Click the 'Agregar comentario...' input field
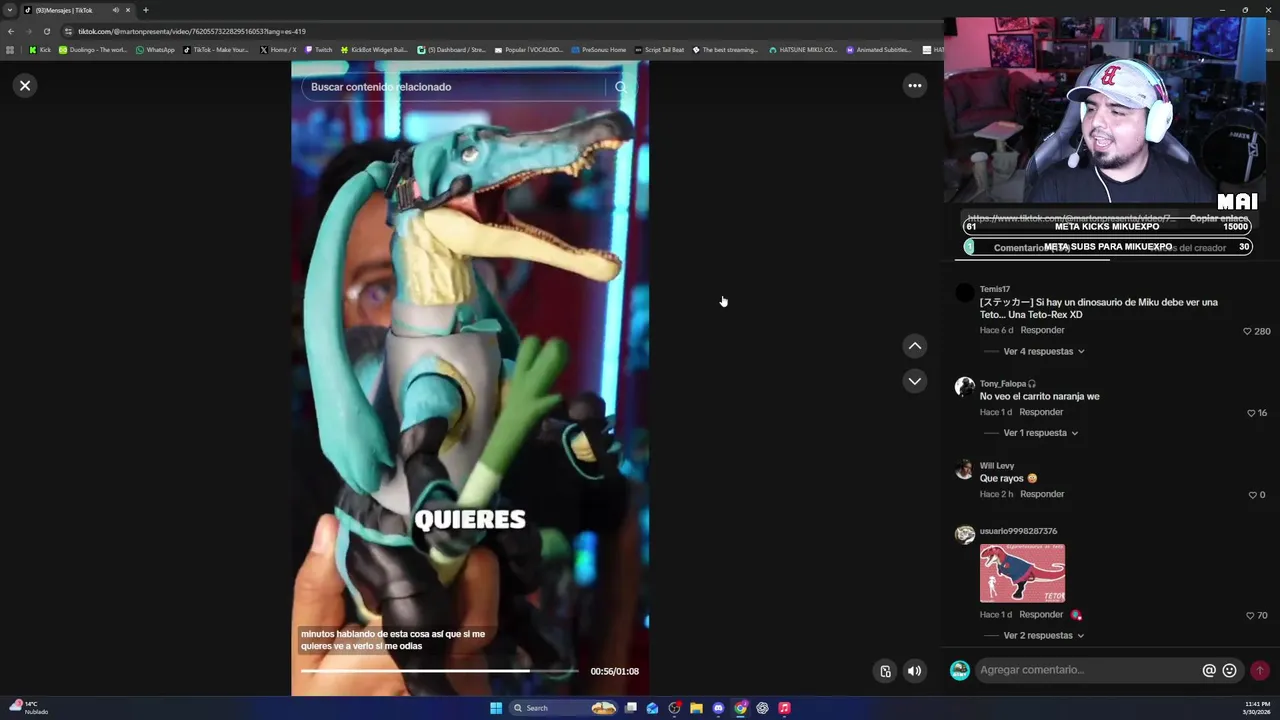1280x720 pixels. pos(1088,670)
